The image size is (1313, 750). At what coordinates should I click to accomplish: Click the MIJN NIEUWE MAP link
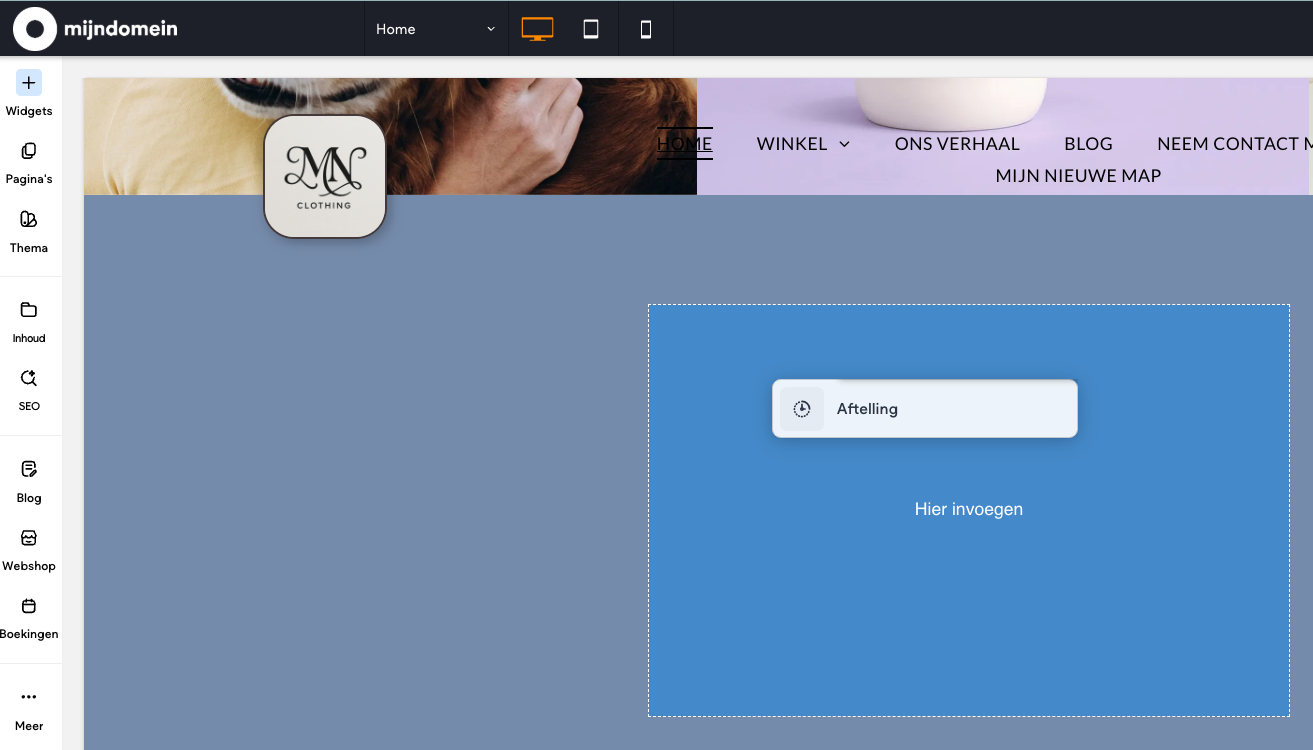[x=1078, y=176]
